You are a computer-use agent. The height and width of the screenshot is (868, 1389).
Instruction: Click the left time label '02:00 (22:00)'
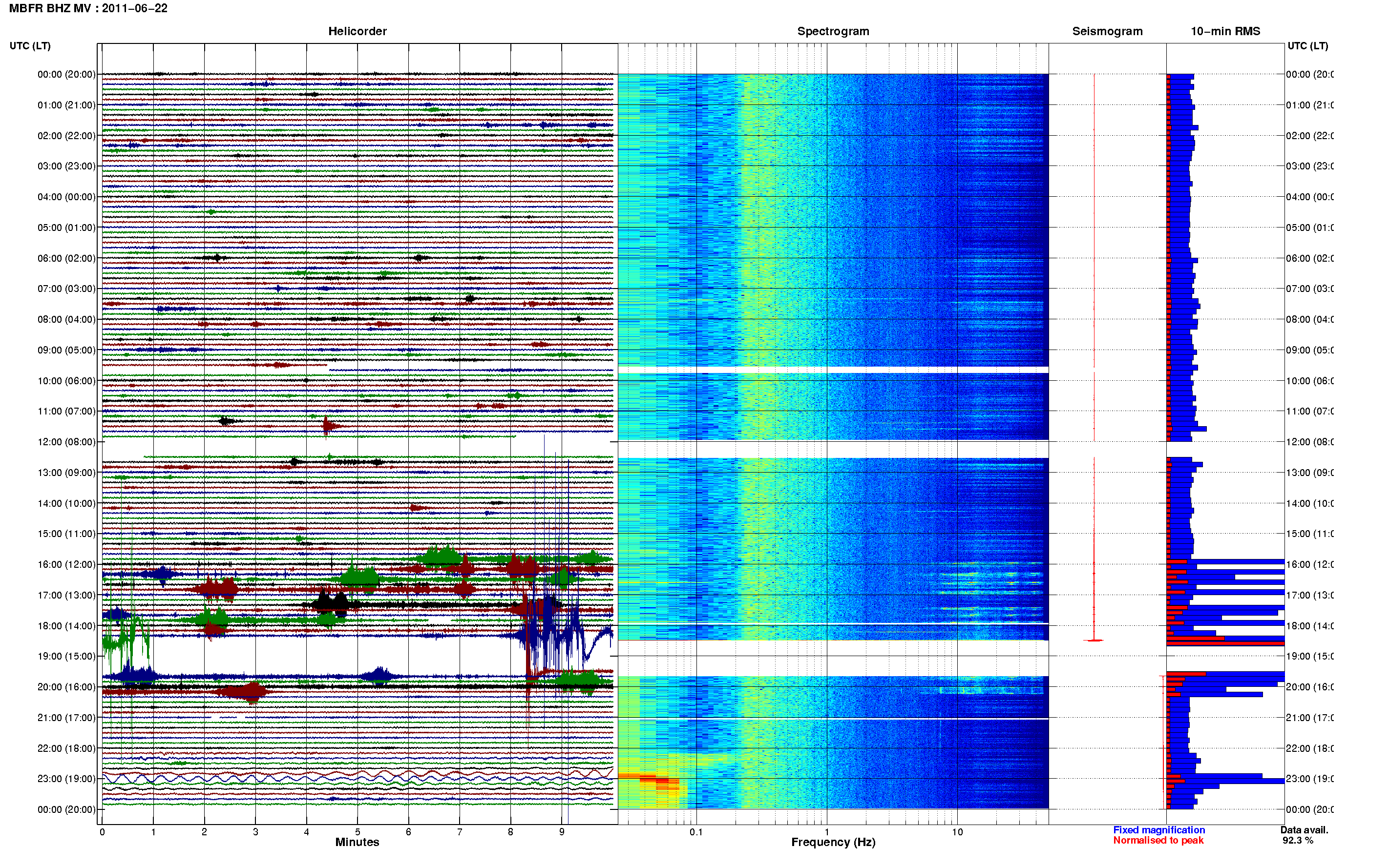[x=66, y=136]
